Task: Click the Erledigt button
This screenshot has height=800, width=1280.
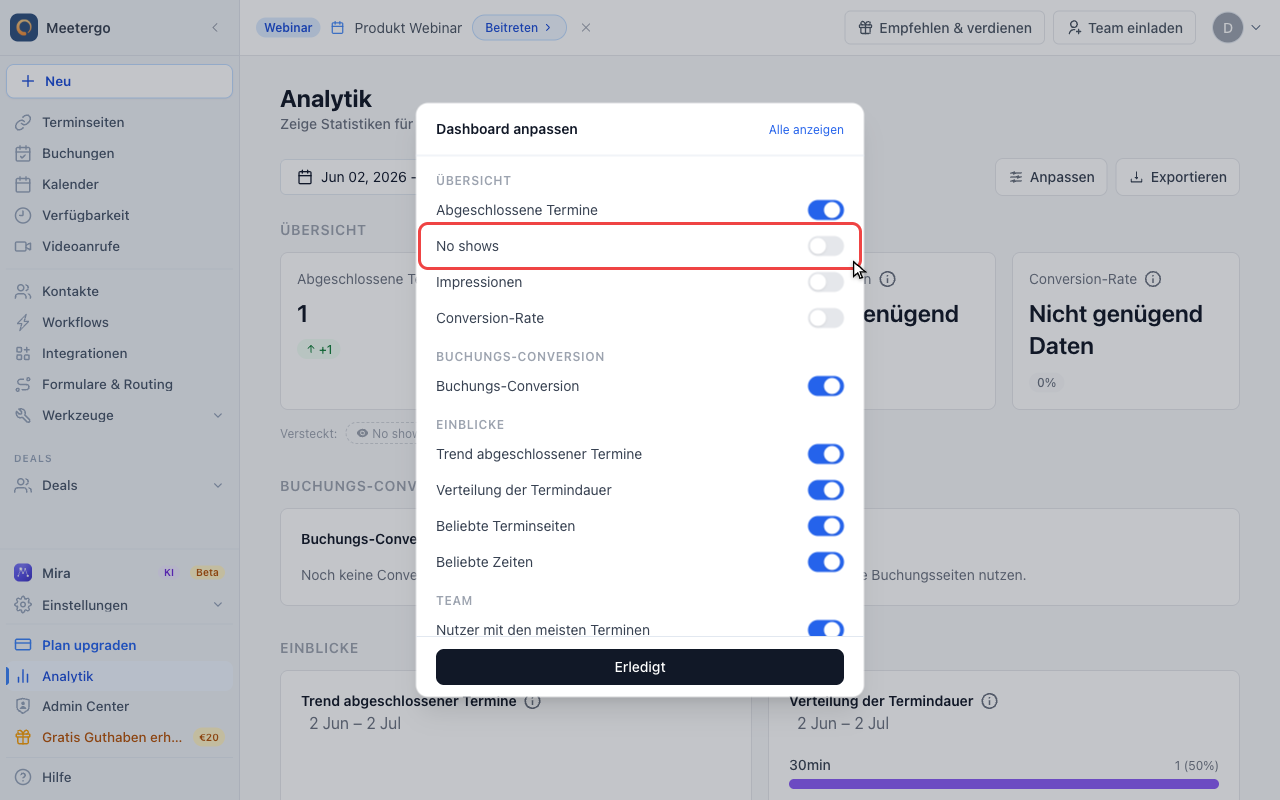Action: pyautogui.click(x=640, y=667)
